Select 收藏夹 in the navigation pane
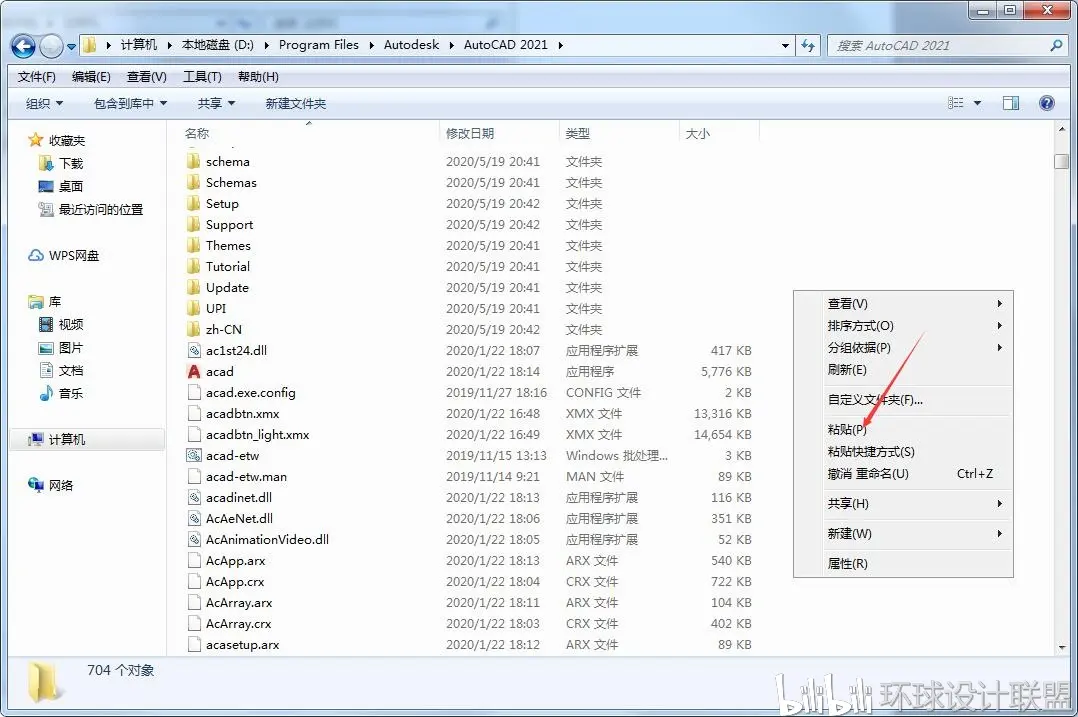This screenshot has width=1078, height=717. pos(67,140)
